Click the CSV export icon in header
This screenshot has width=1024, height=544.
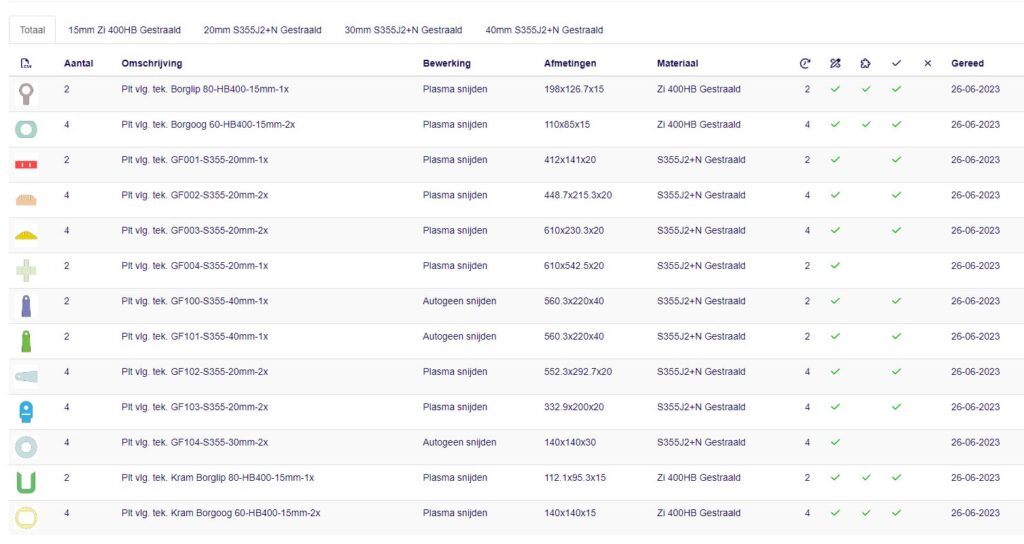25,63
